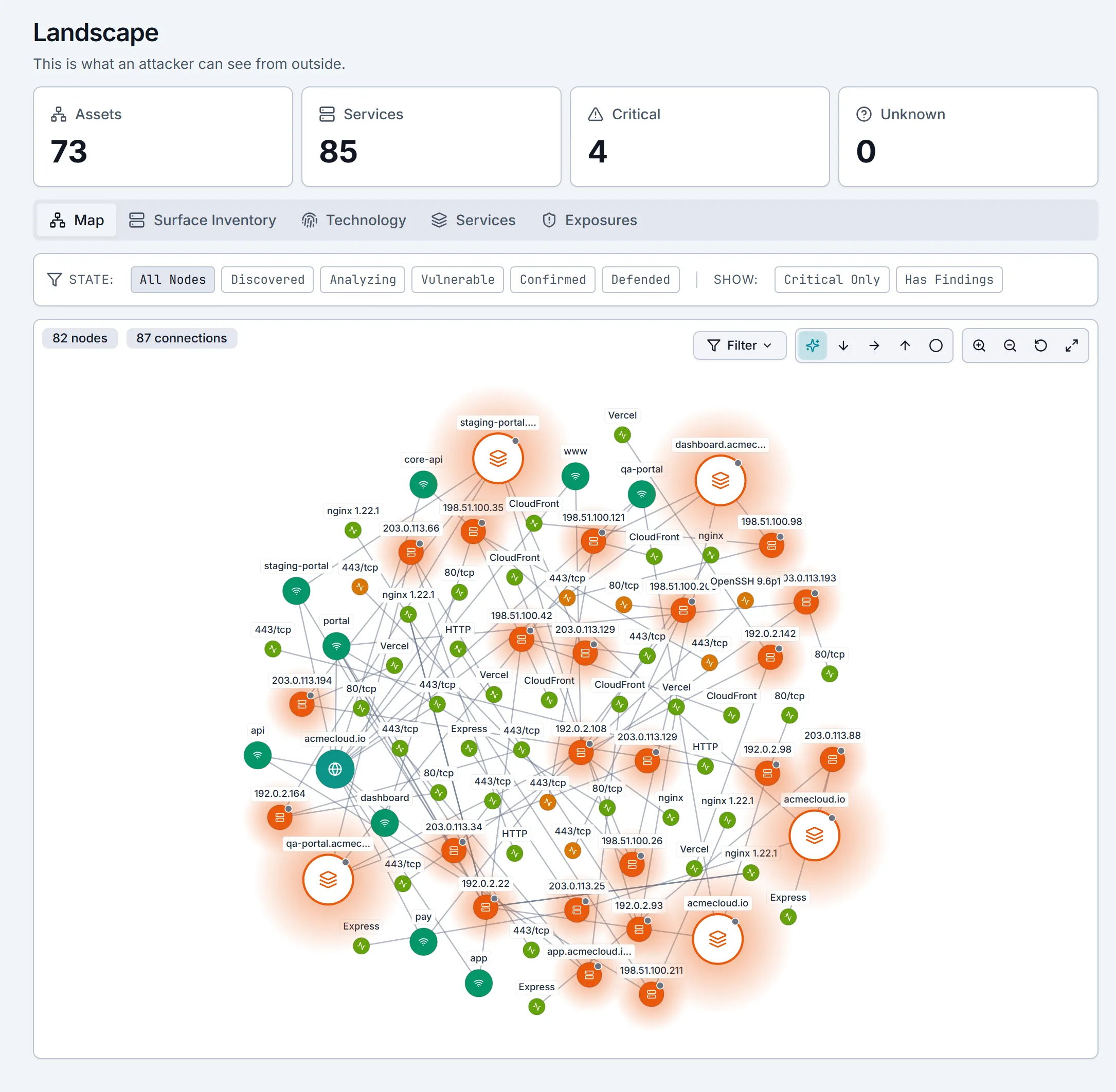Choose the left-to-right layout arrow
1116x1092 pixels.
(874, 345)
